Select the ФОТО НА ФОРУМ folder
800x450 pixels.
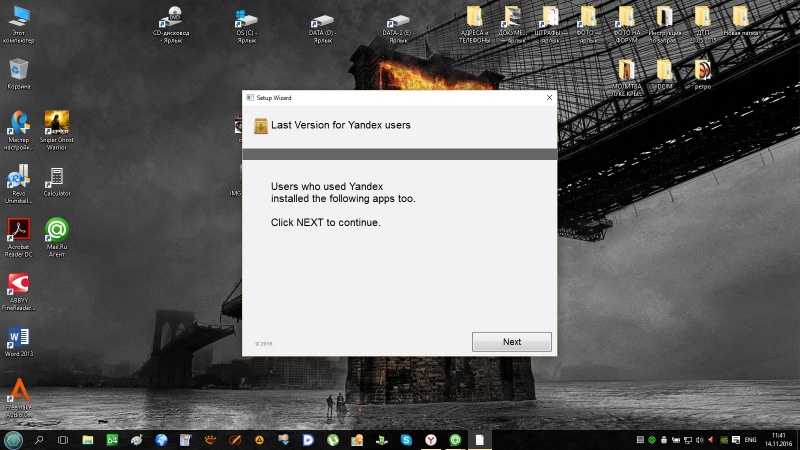[x=626, y=24]
